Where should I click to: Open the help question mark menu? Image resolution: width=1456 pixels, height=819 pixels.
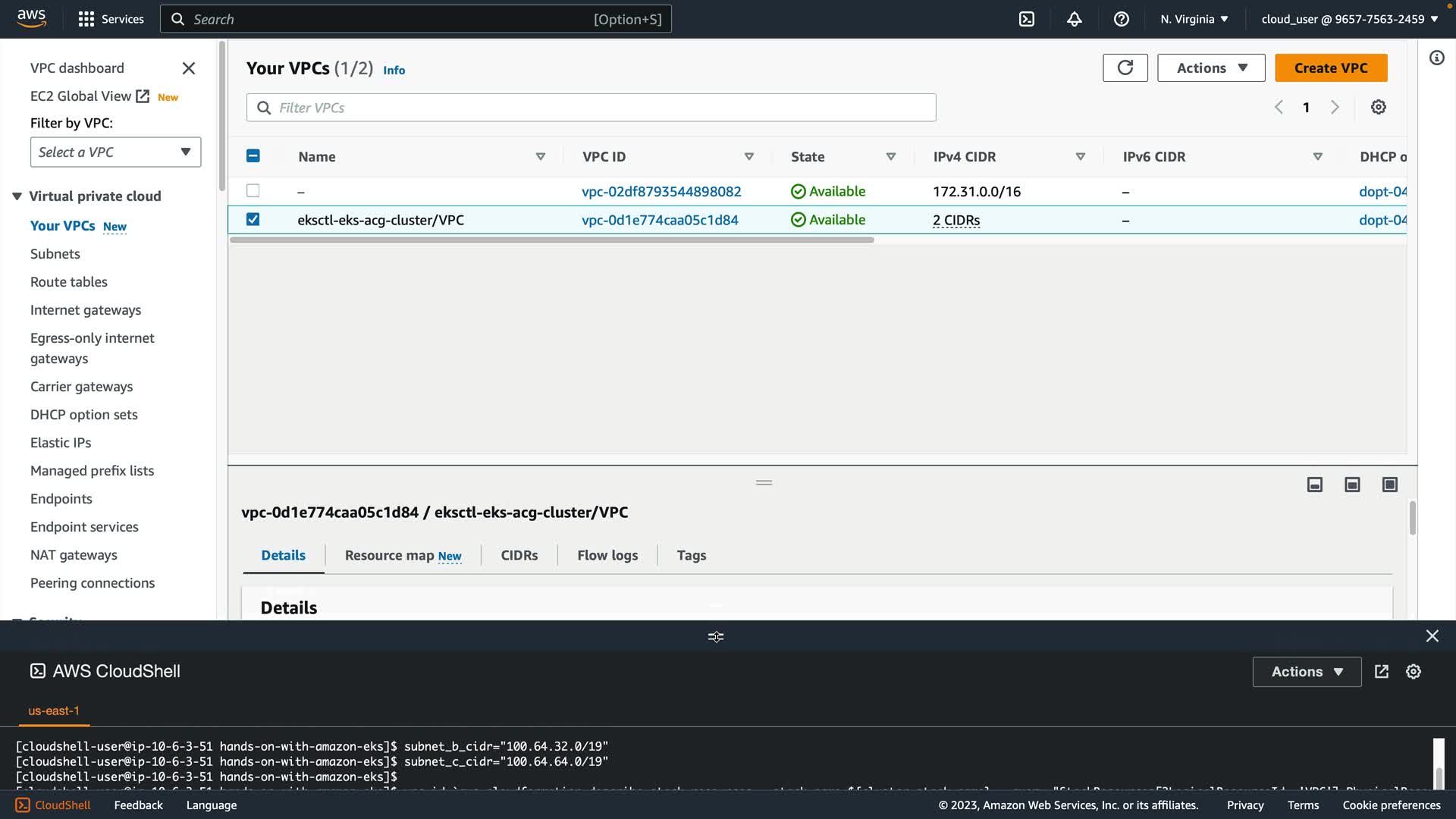[1121, 19]
